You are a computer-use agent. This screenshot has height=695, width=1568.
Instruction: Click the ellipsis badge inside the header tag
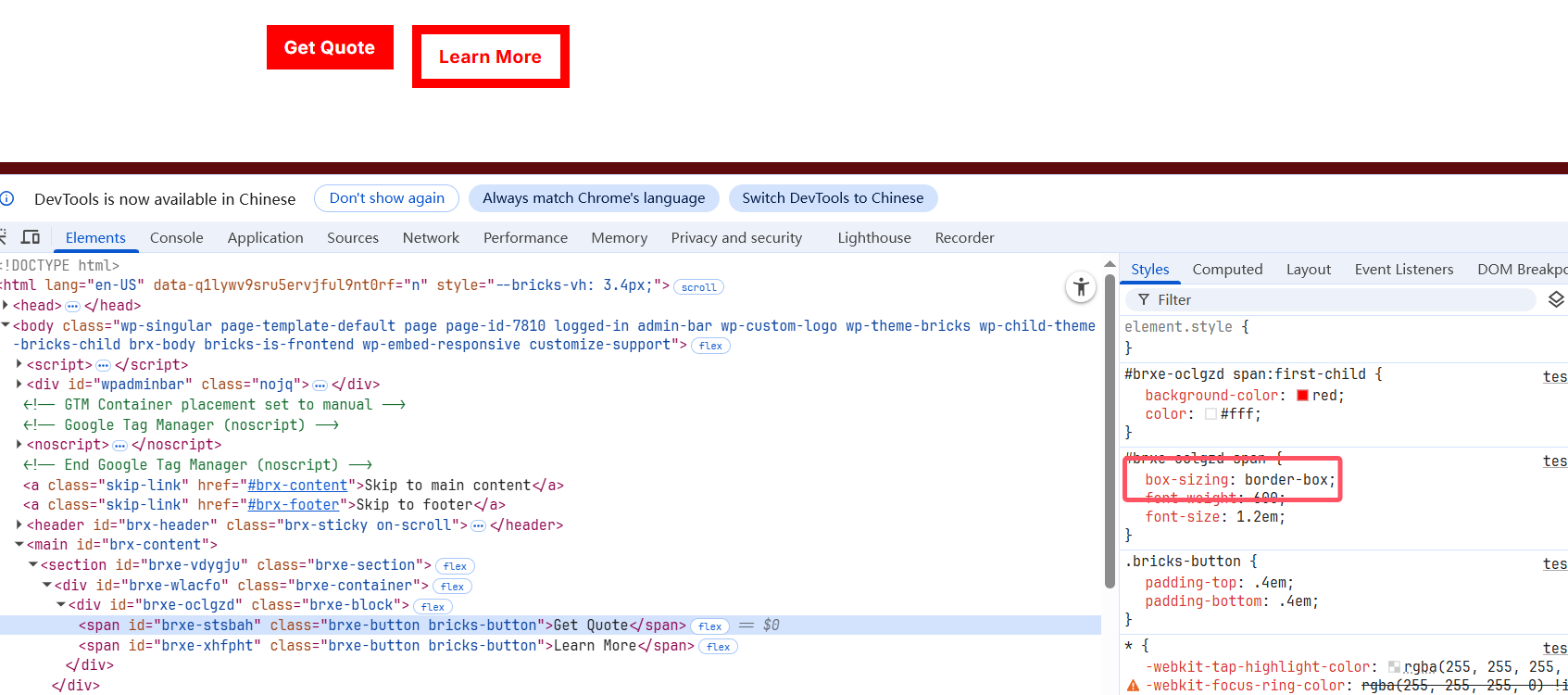[478, 525]
